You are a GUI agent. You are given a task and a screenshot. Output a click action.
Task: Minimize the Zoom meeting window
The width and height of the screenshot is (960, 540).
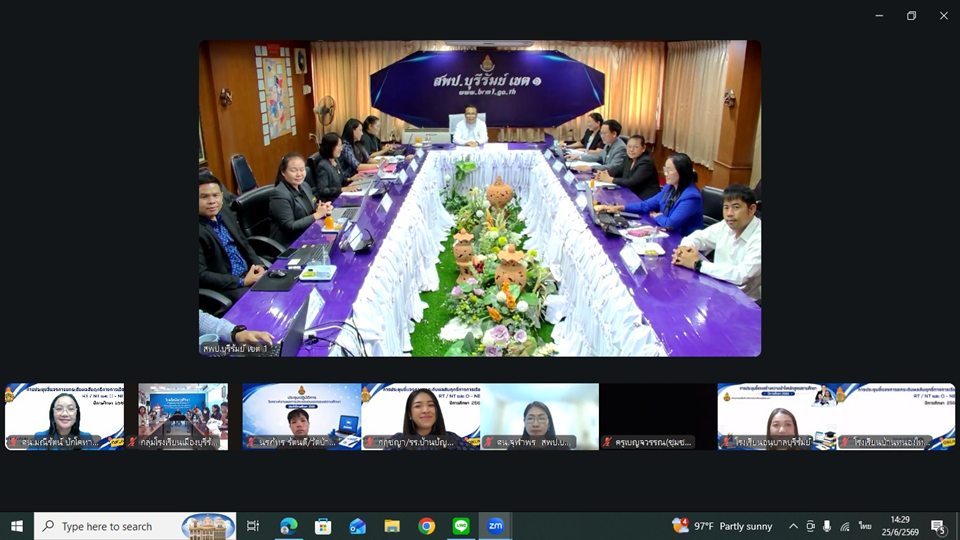(x=879, y=16)
